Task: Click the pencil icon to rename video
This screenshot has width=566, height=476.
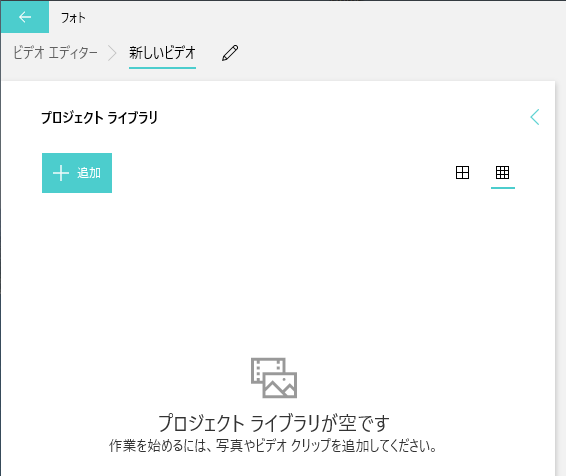Action: [230, 53]
